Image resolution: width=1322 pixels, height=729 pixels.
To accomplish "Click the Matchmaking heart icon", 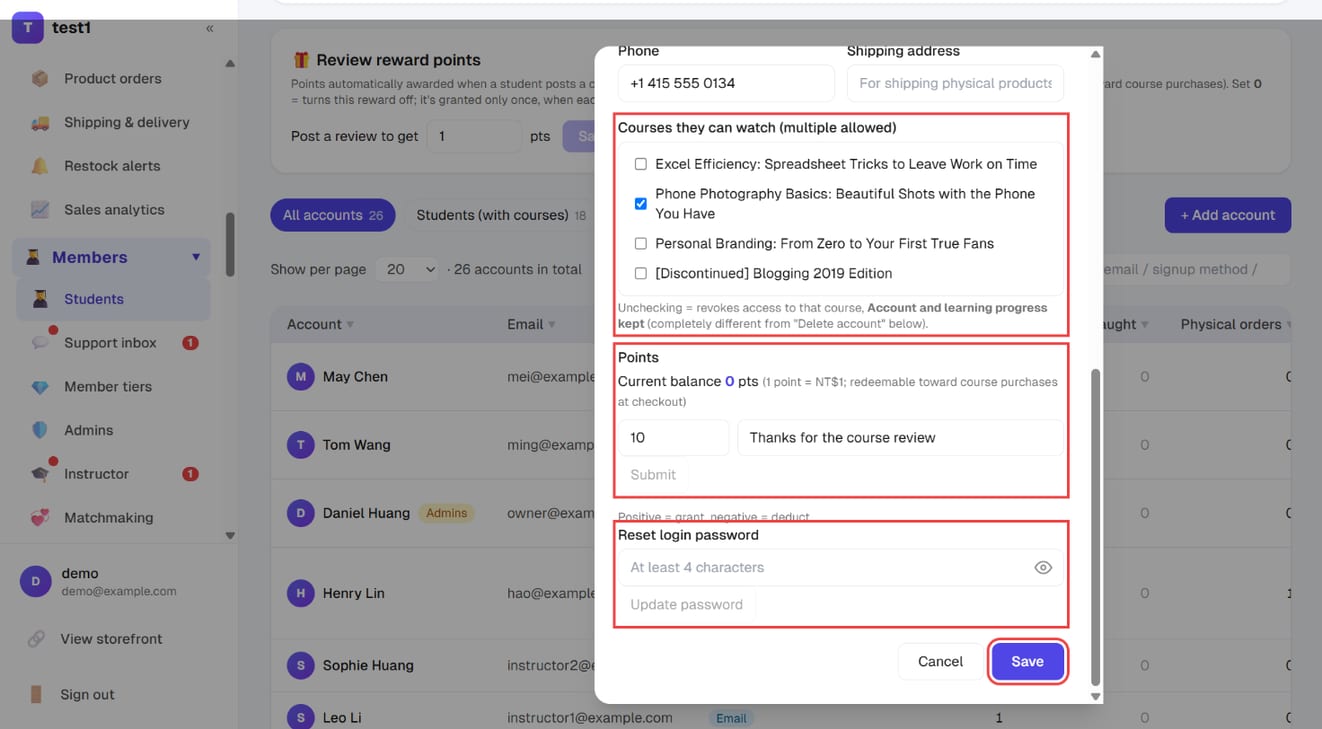I will [x=40, y=518].
